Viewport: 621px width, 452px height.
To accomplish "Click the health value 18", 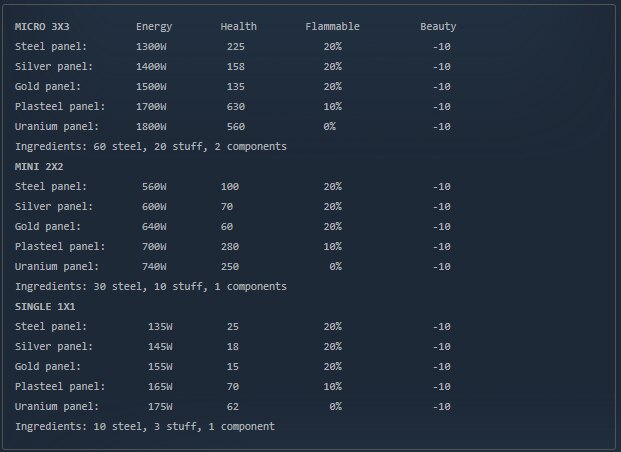I will (x=233, y=347).
